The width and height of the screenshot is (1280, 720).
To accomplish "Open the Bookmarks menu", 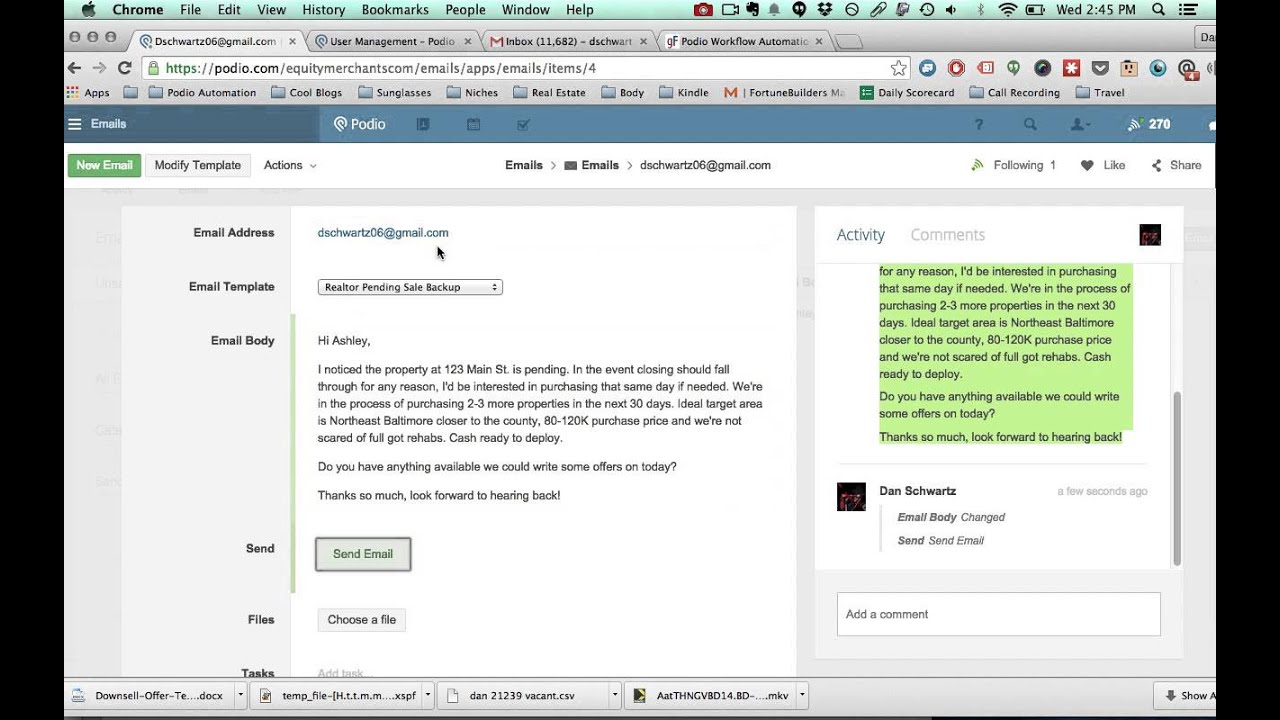I will point(395,10).
